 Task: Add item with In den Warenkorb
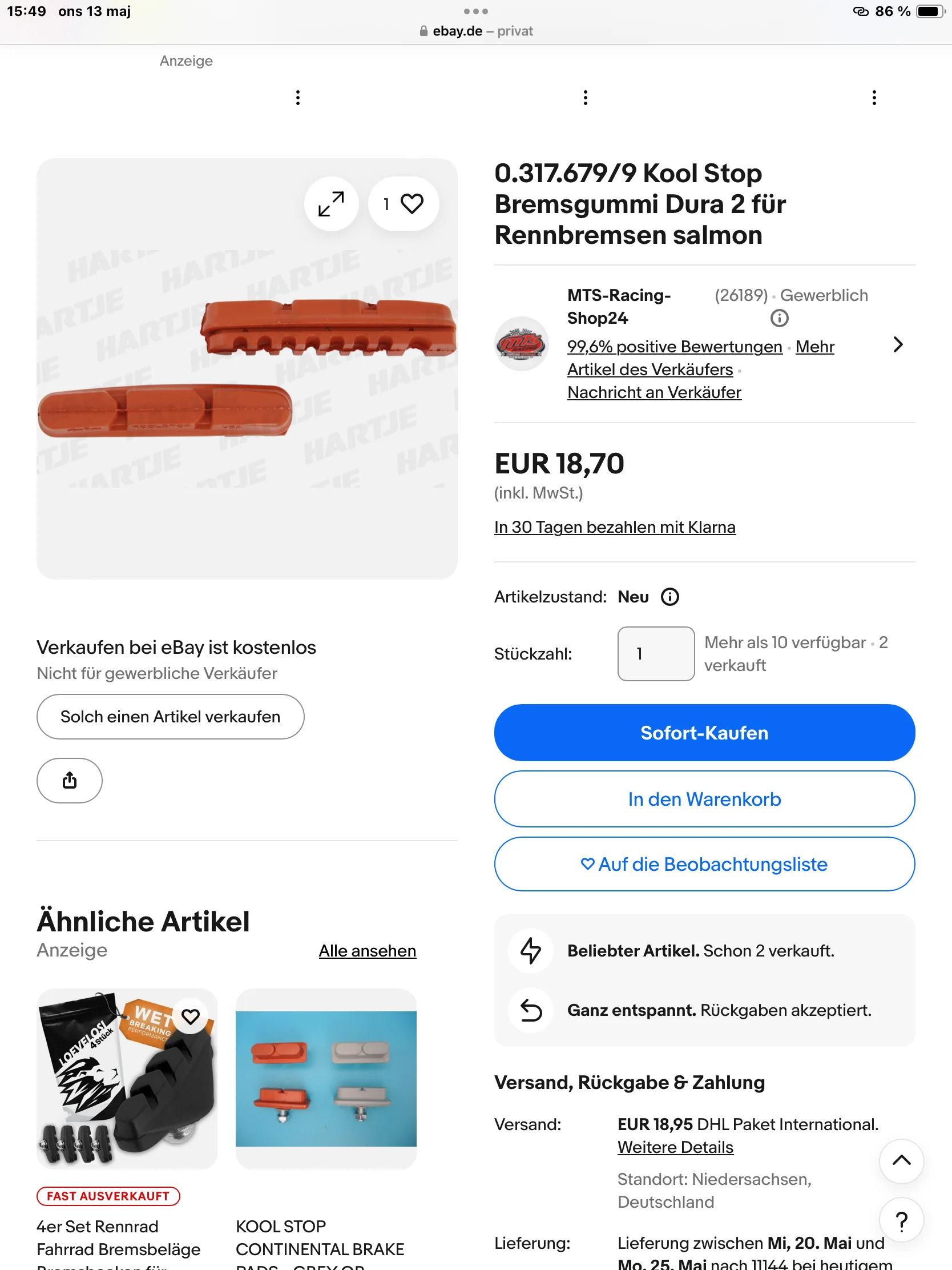[x=704, y=799]
